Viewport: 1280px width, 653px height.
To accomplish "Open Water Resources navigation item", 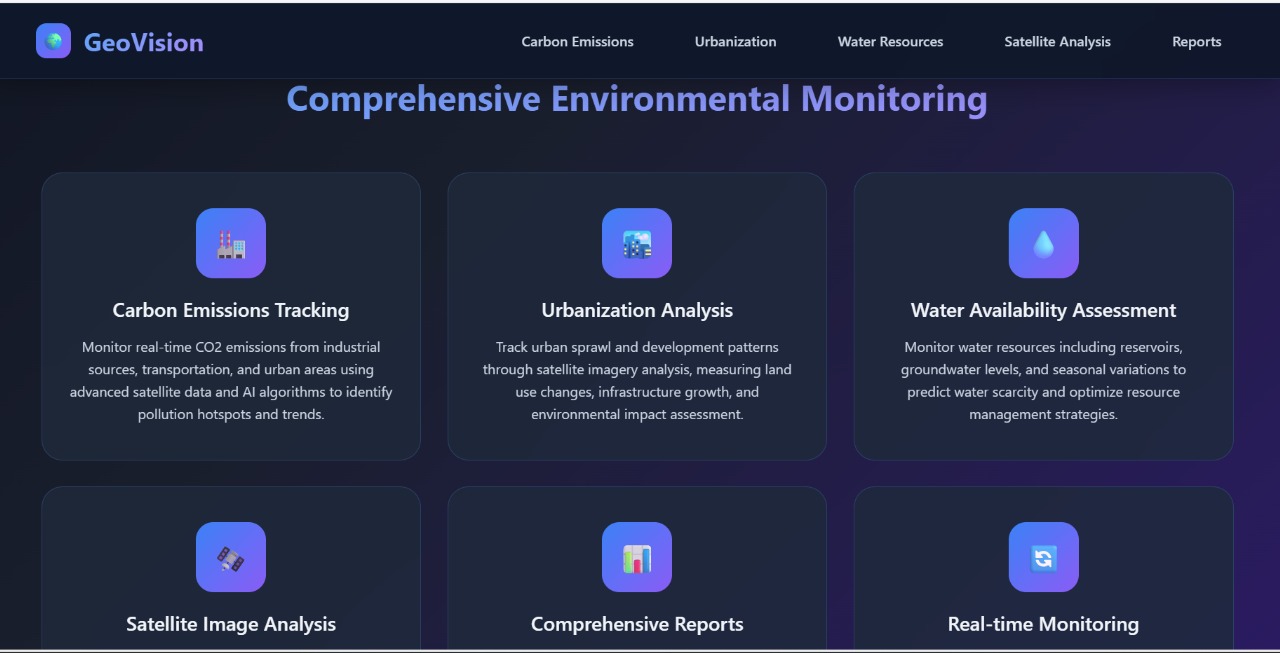I will pyautogui.click(x=890, y=42).
